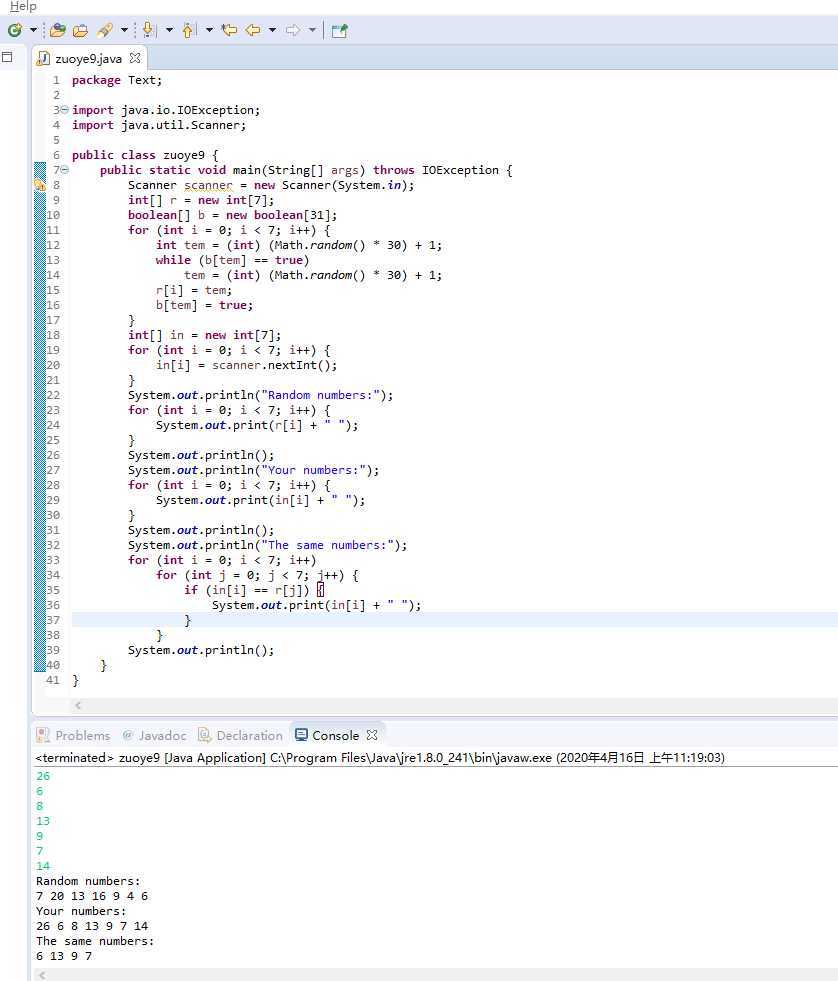The width and height of the screenshot is (838, 981).
Task: Open the Search dropdown arrow
Action: [x=124, y=29]
